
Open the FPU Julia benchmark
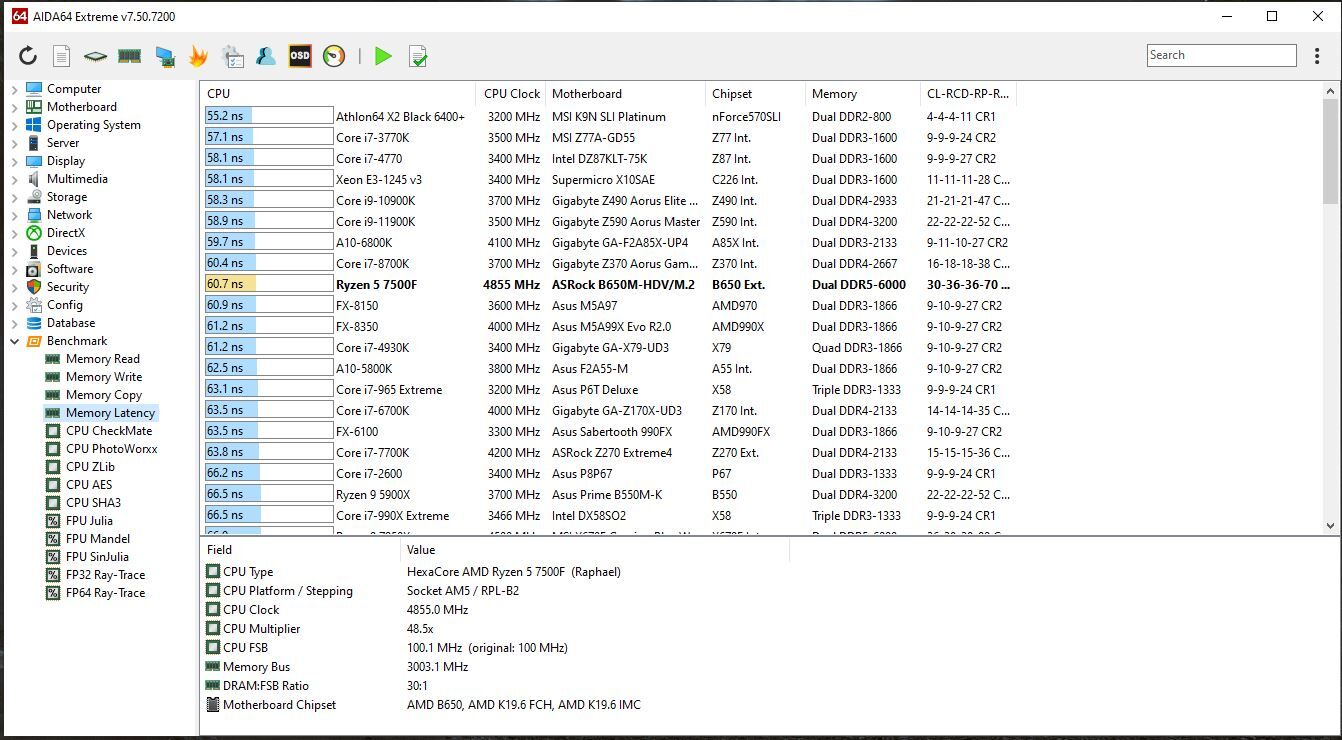89,521
